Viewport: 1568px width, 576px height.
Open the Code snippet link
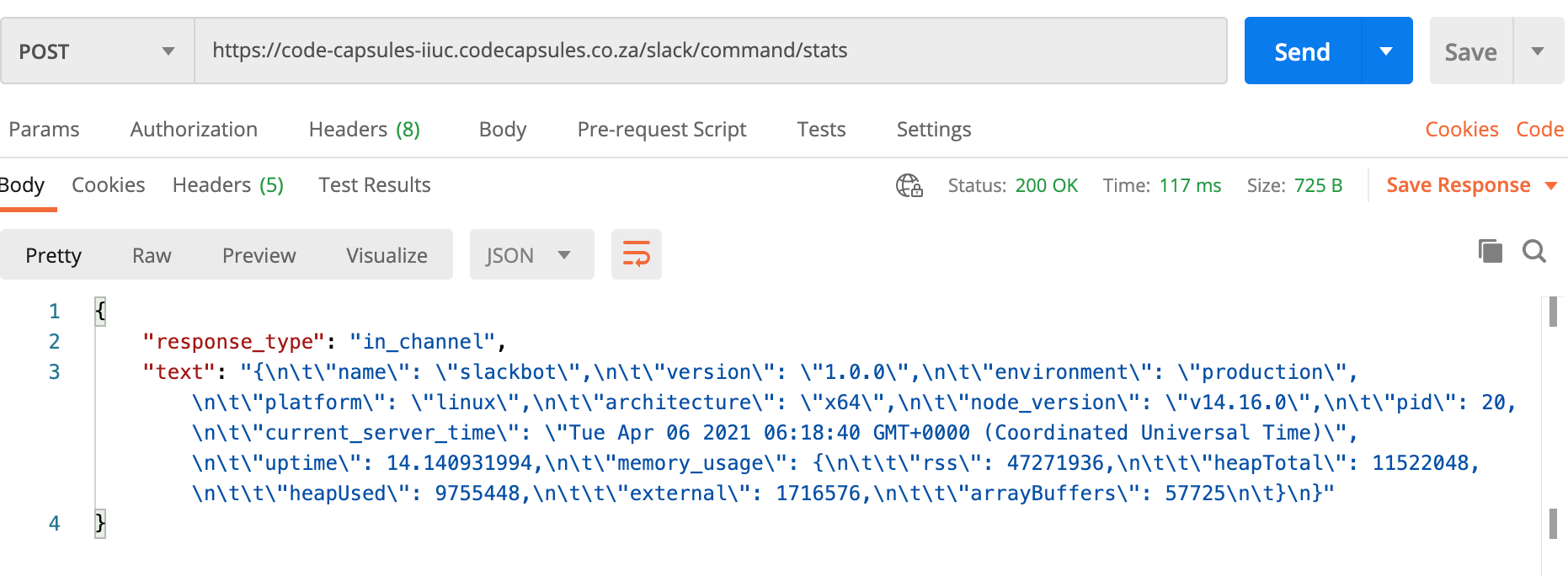[1539, 130]
